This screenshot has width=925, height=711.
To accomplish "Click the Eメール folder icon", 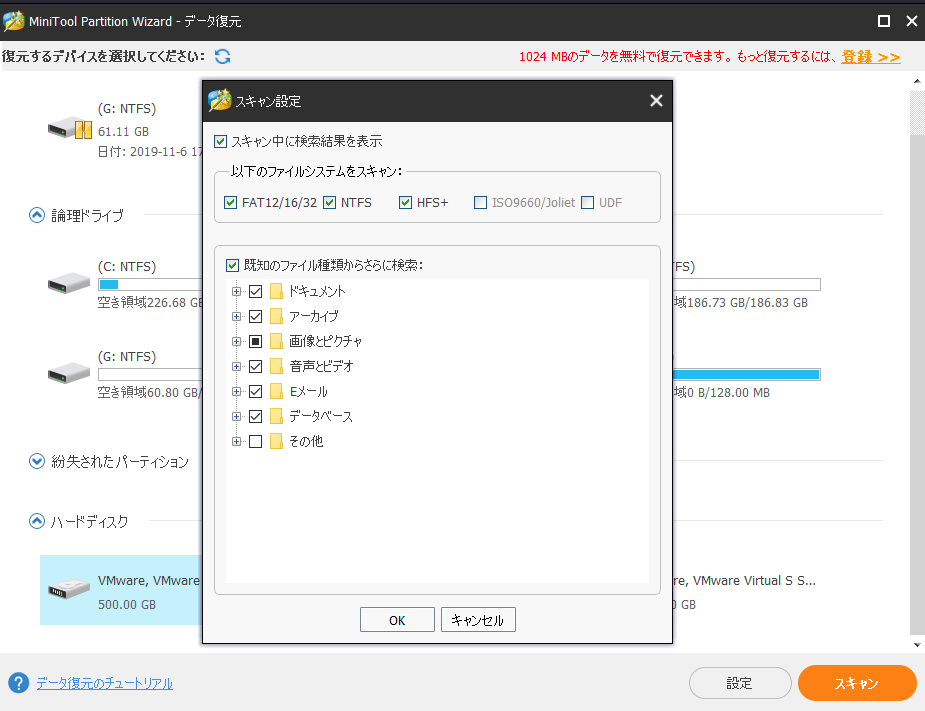I will (x=274, y=391).
